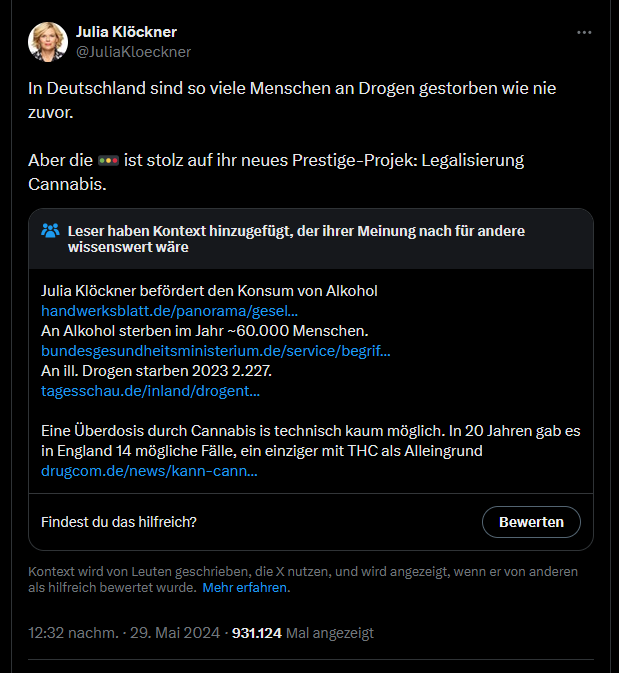Visit the drugcom.de cannabis news link
The height and width of the screenshot is (673, 619).
(149, 471)
